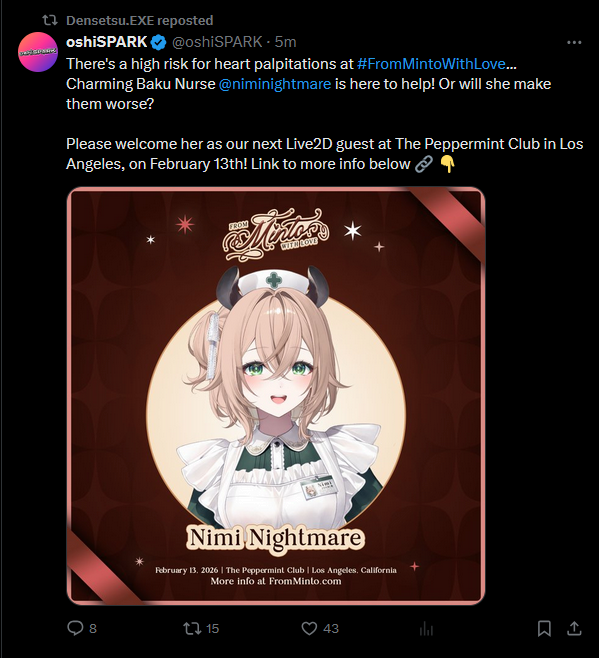Open the Nimi Nightmare announcement image
Screen dimensions: 599x658
click(x=276, y=396)
